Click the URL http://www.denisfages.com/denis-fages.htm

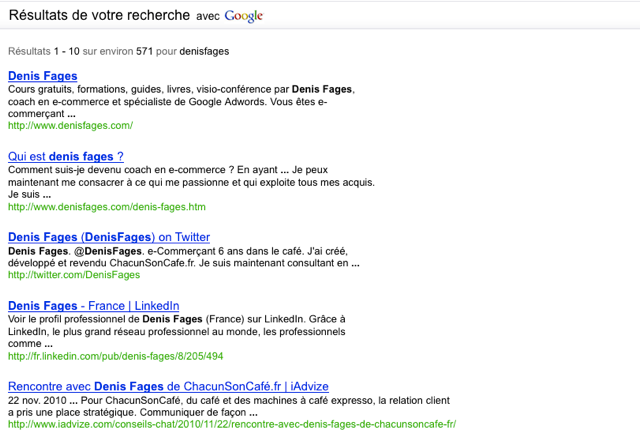click(107, 207)
